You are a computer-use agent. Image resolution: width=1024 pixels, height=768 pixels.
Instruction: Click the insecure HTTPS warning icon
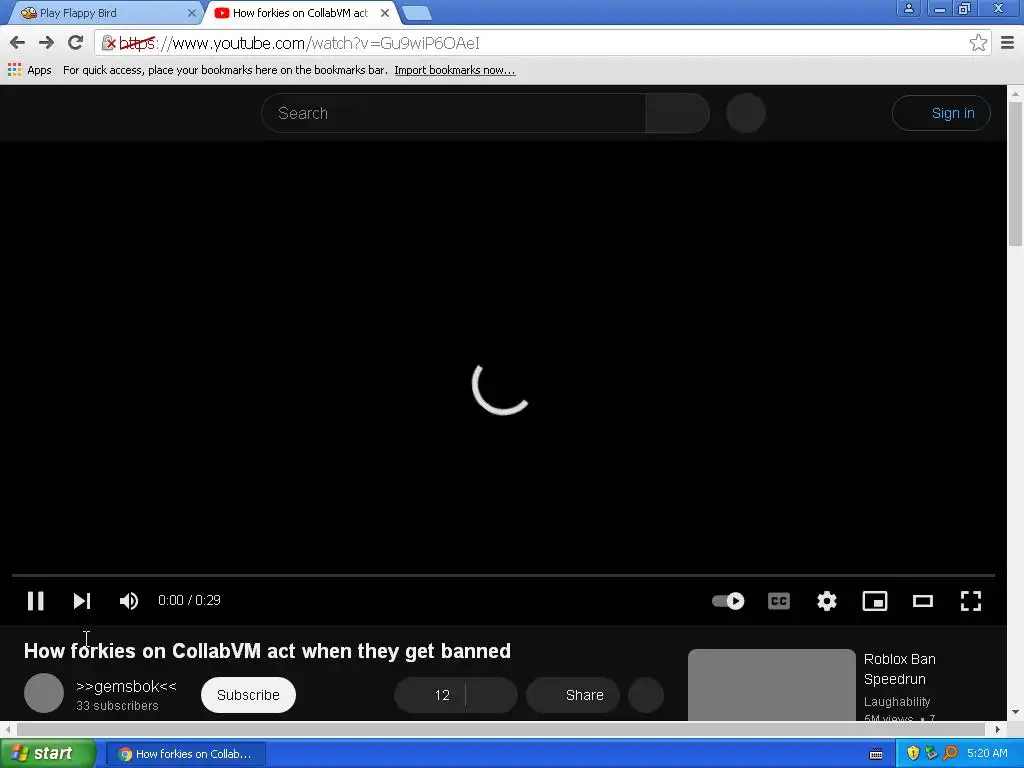[x=108, y=43]
